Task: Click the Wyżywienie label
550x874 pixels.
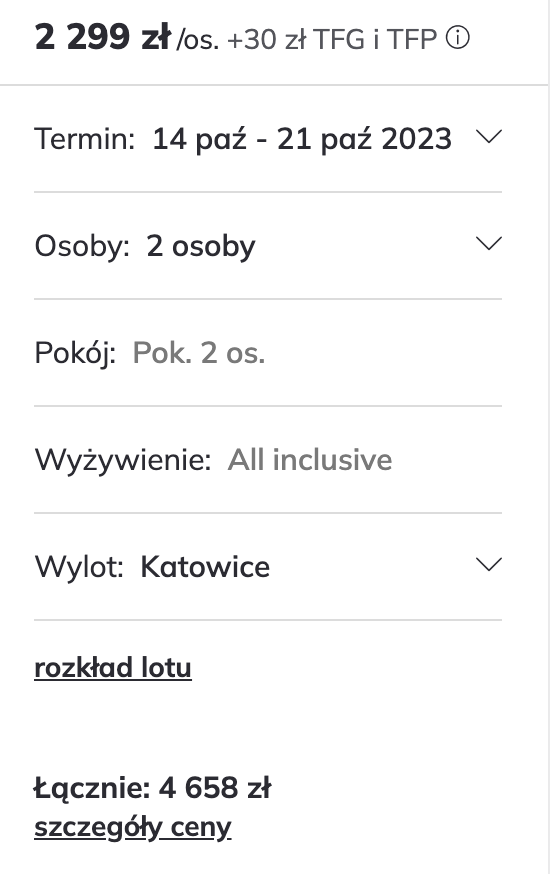Action: [x=123, y=461]
